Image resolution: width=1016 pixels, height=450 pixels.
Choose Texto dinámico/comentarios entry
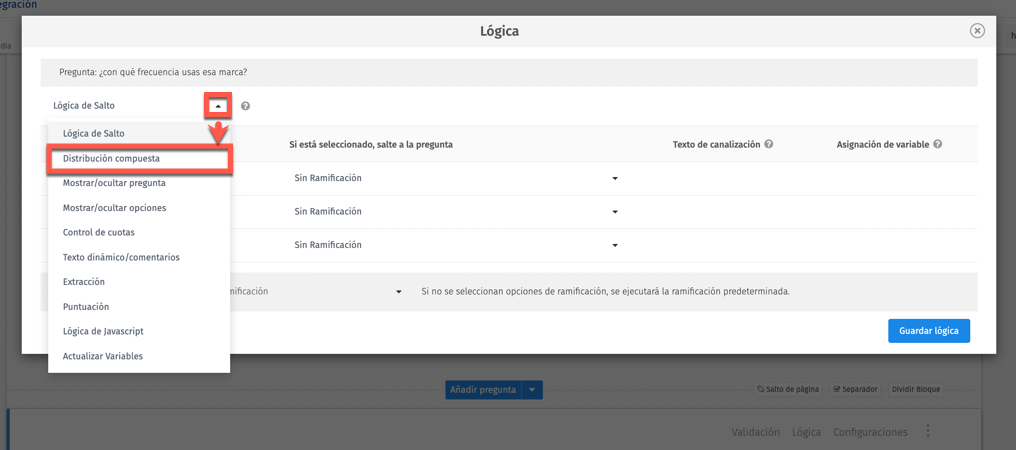click(121, 257)
